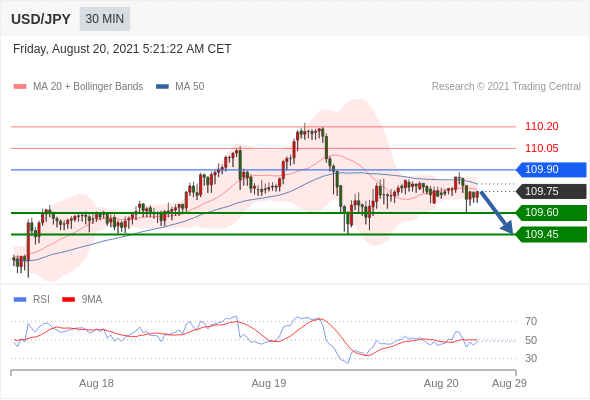590x400 pixels.
Task: Click the 30 MIN timeframe button
Action: point(105,19)
